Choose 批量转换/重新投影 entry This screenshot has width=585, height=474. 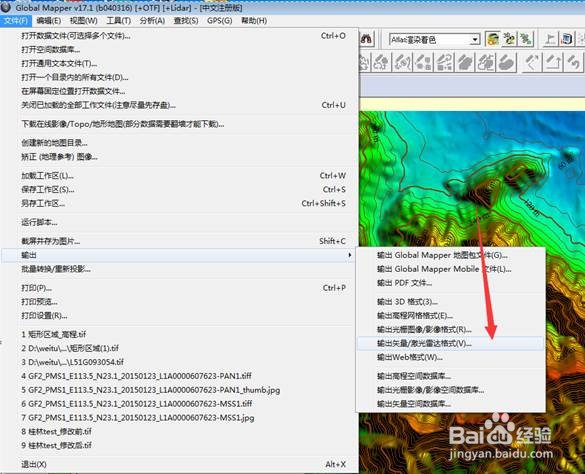pos(178,269)
